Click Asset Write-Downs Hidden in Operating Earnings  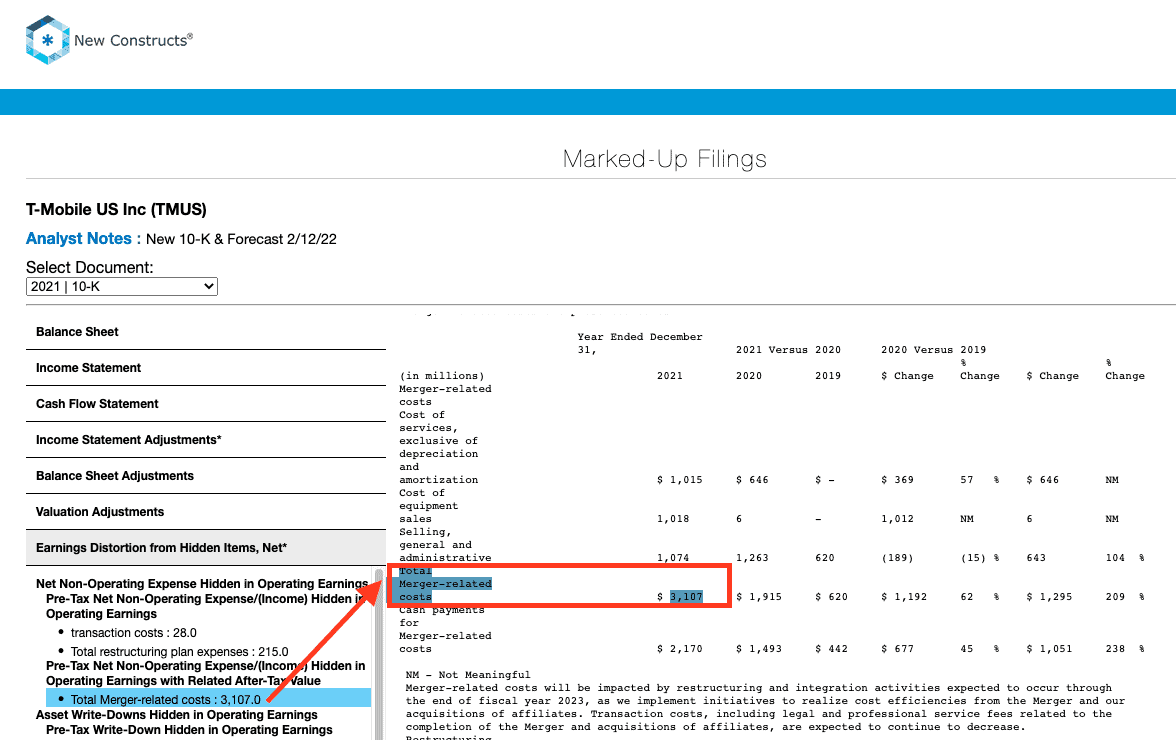pyautogui.click(x=176, y=715)
